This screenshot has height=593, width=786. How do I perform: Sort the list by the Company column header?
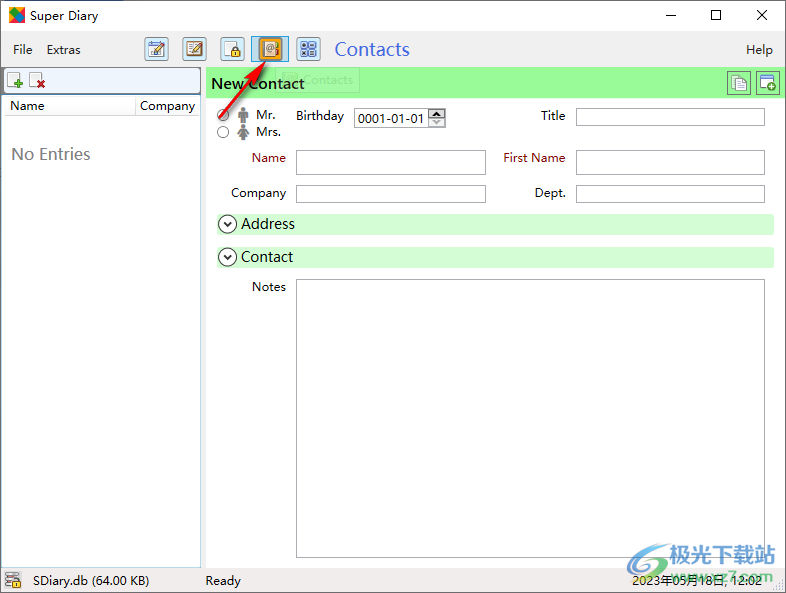167,106
